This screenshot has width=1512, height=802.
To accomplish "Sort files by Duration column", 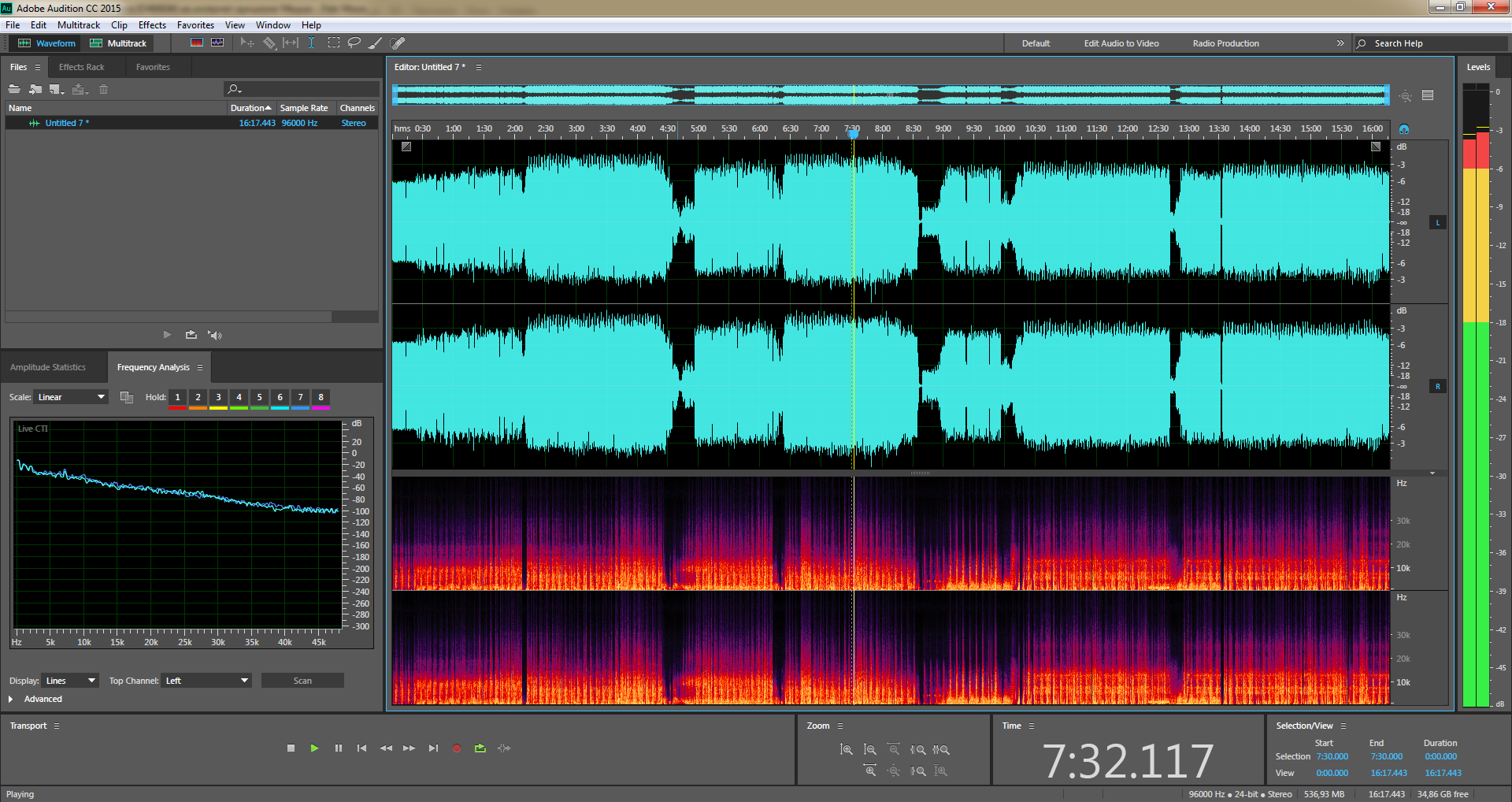I will tap(250, 108).
